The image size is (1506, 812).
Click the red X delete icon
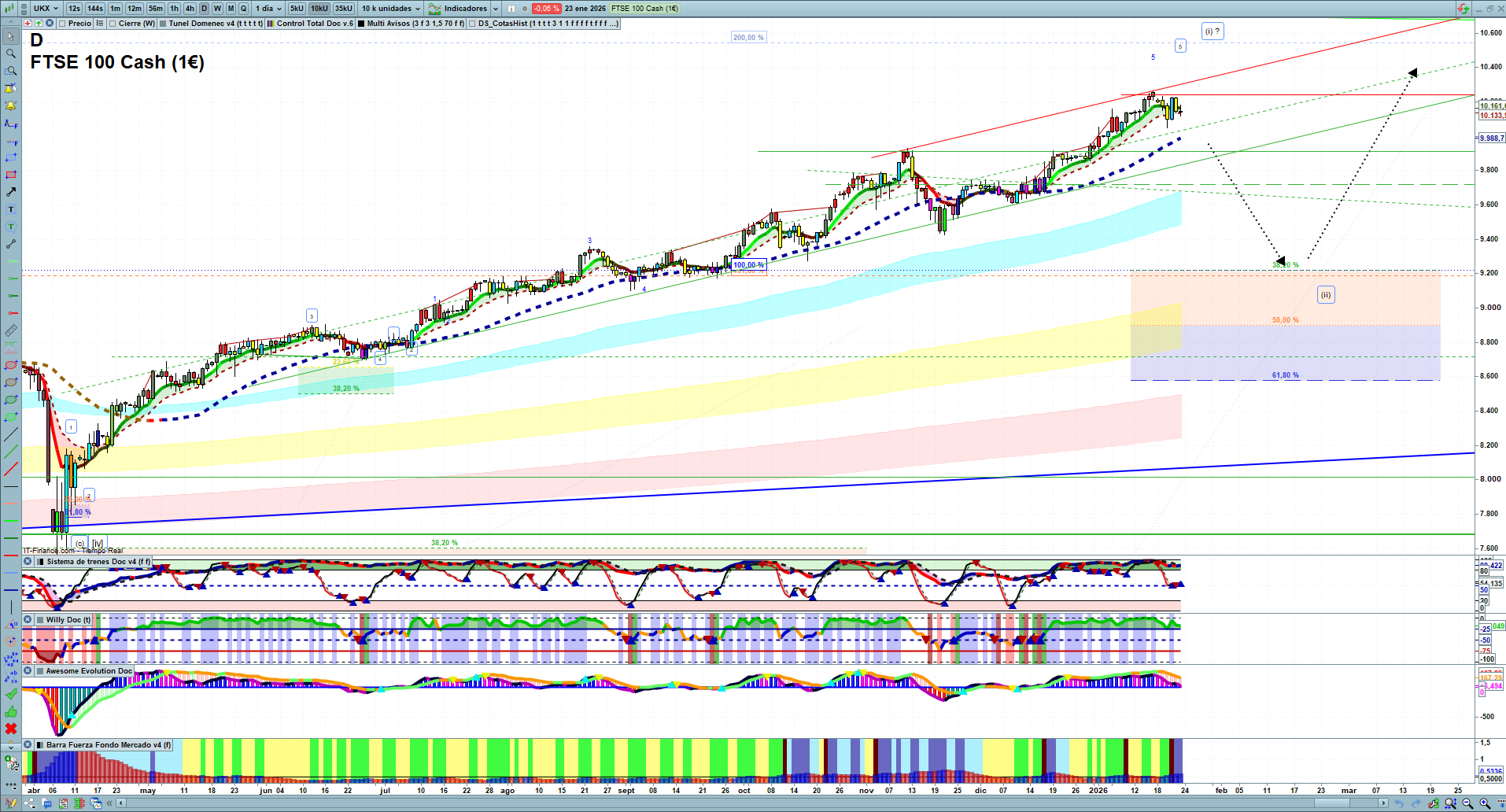point(11,729)
